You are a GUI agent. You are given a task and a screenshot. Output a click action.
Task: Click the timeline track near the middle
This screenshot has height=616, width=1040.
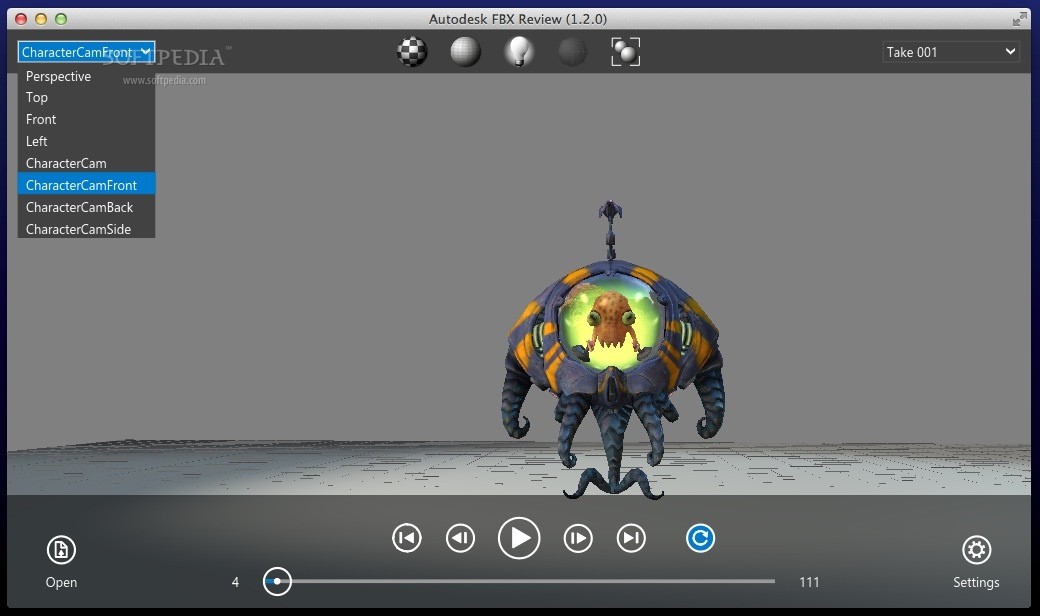click(519, 582)
